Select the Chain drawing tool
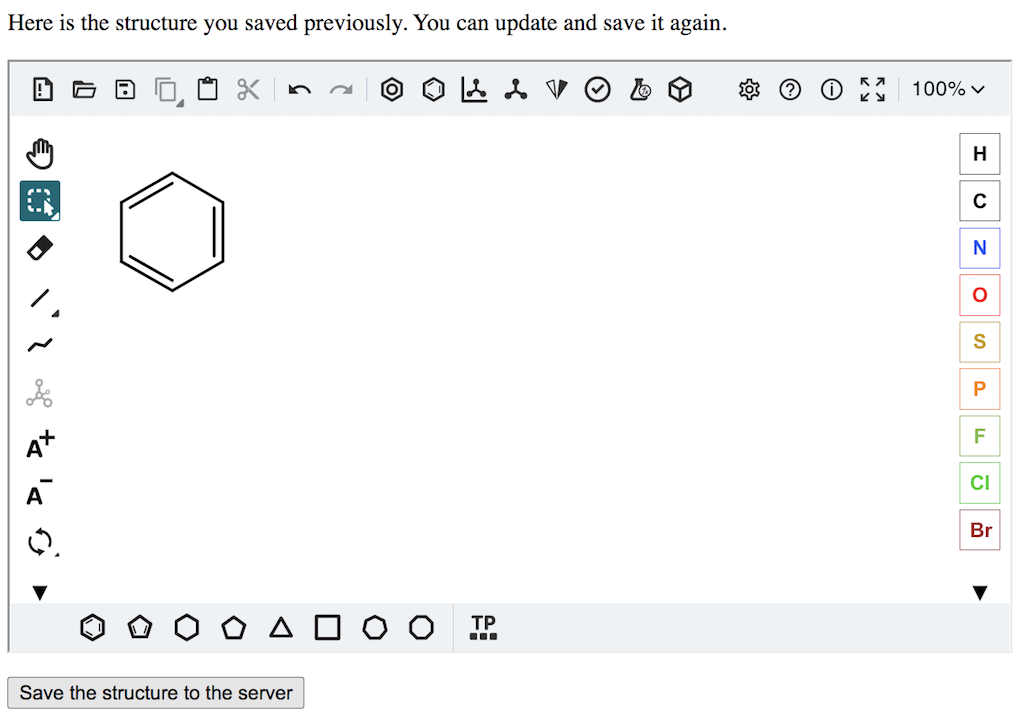The height and width of the screenshot is (725, 1024). (x=40, y=345)
